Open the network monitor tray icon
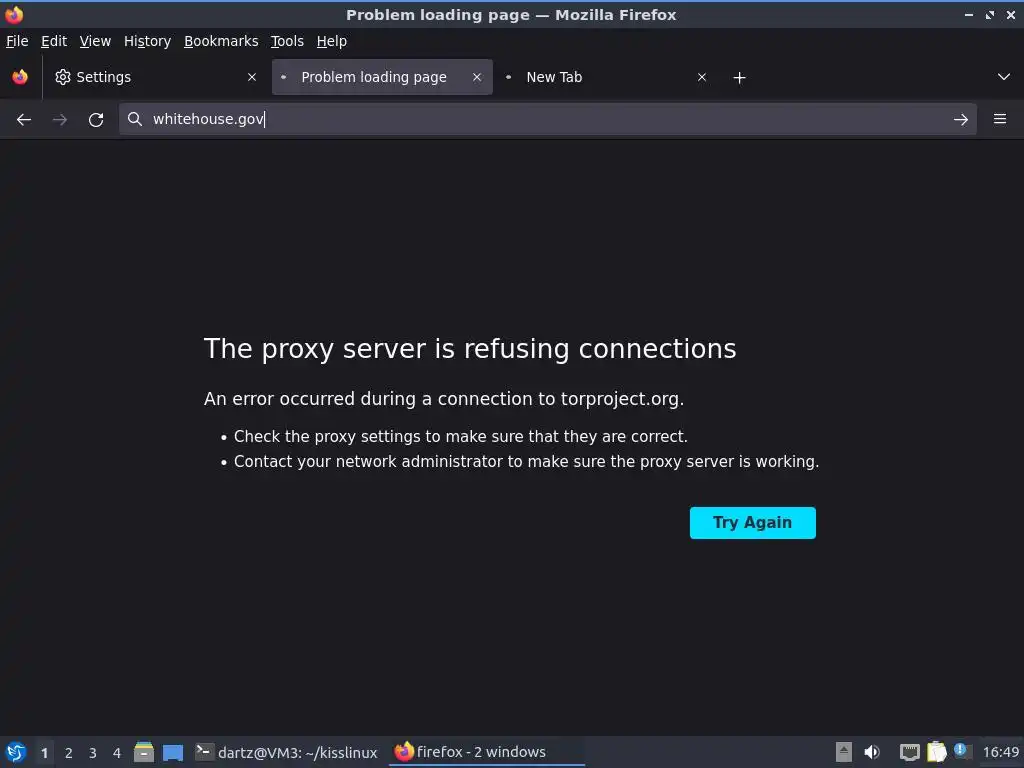 909,752
